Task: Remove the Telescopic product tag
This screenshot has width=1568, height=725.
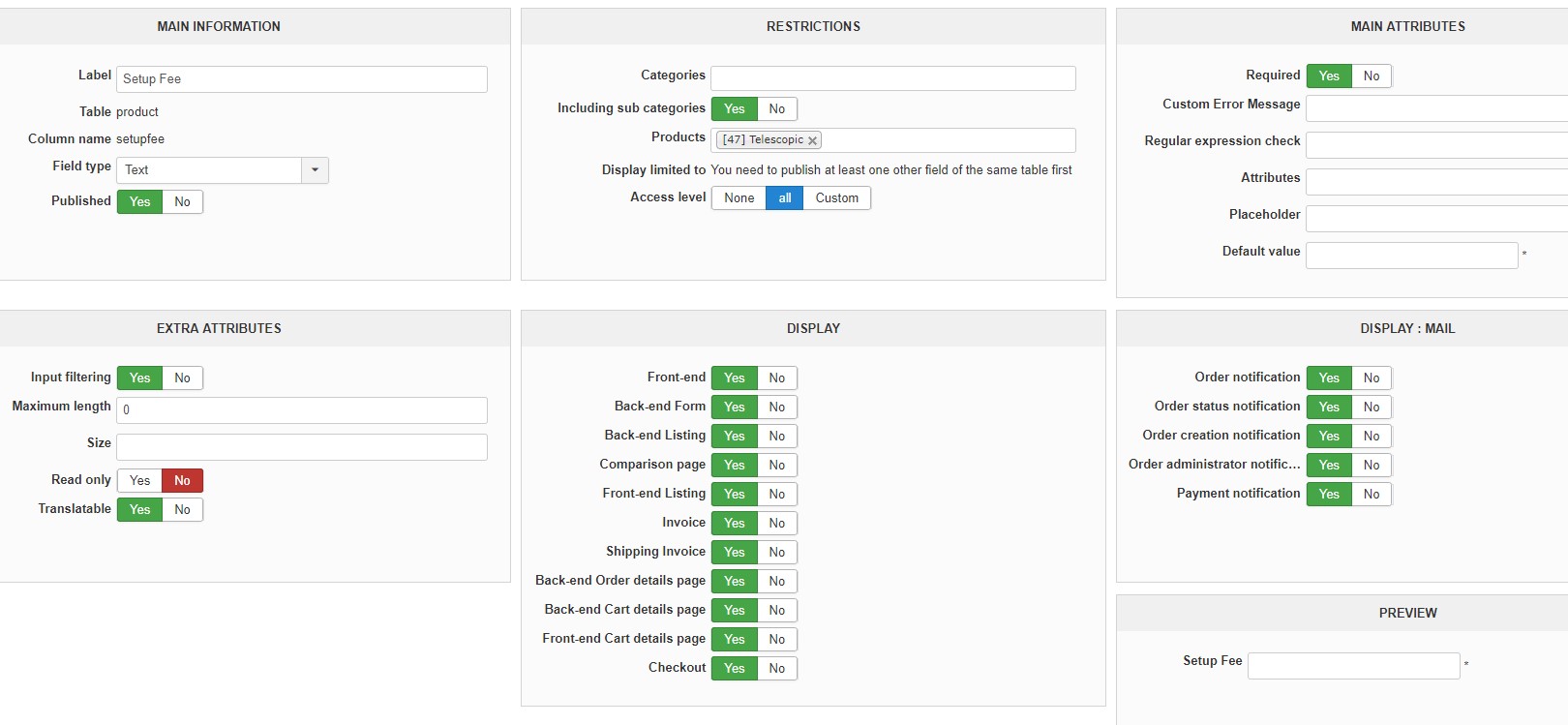Action: point(813,140)
